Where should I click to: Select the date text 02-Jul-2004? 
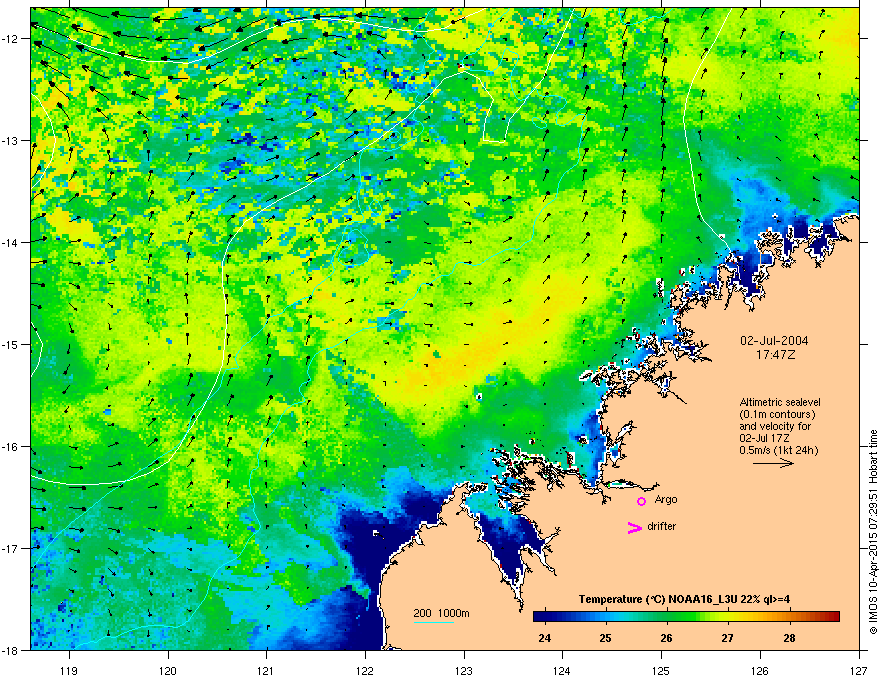(x=774, y=341)
